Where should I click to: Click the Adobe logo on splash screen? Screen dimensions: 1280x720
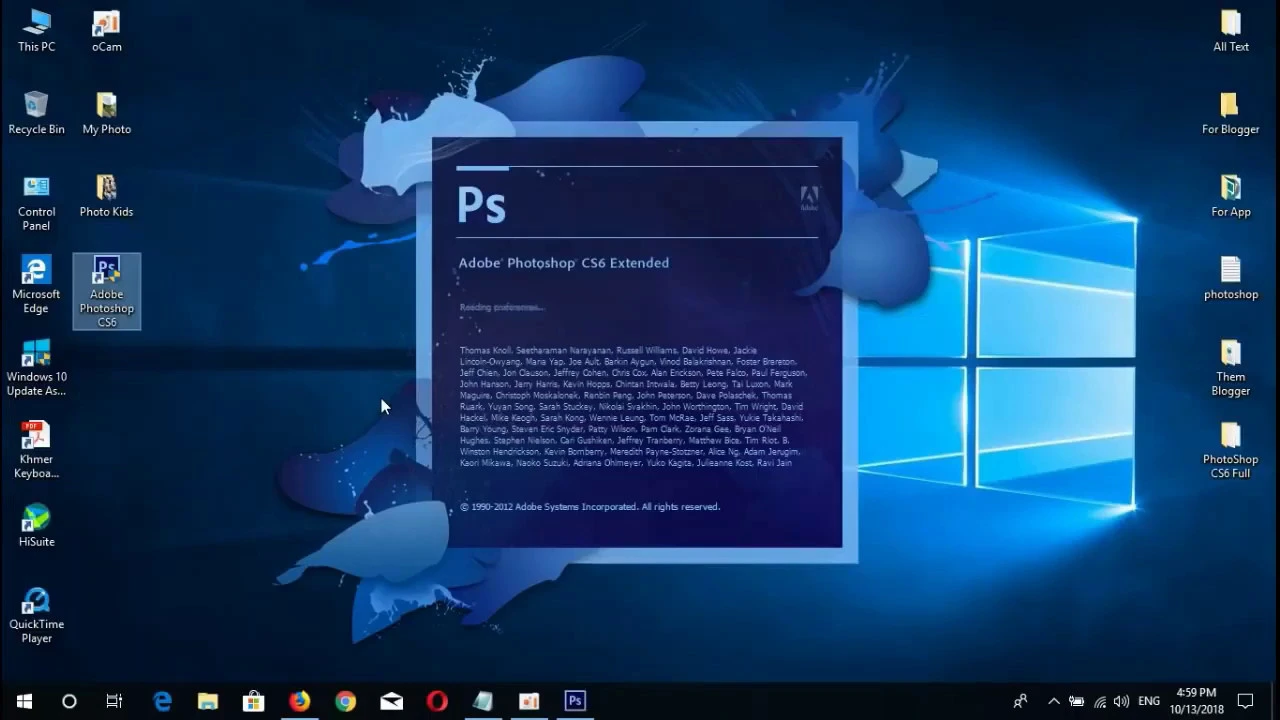(809, 197)
